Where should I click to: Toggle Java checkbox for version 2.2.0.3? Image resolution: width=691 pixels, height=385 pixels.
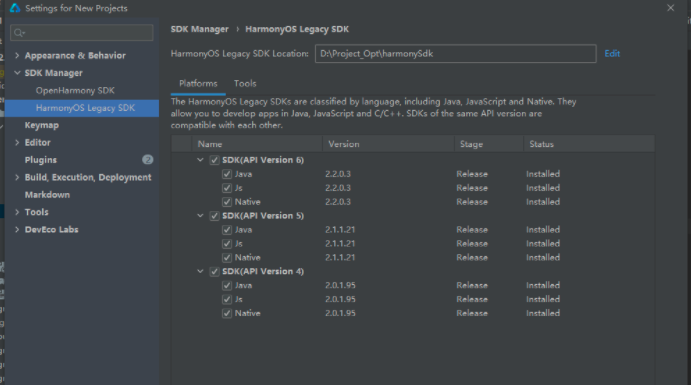(227, 174)
